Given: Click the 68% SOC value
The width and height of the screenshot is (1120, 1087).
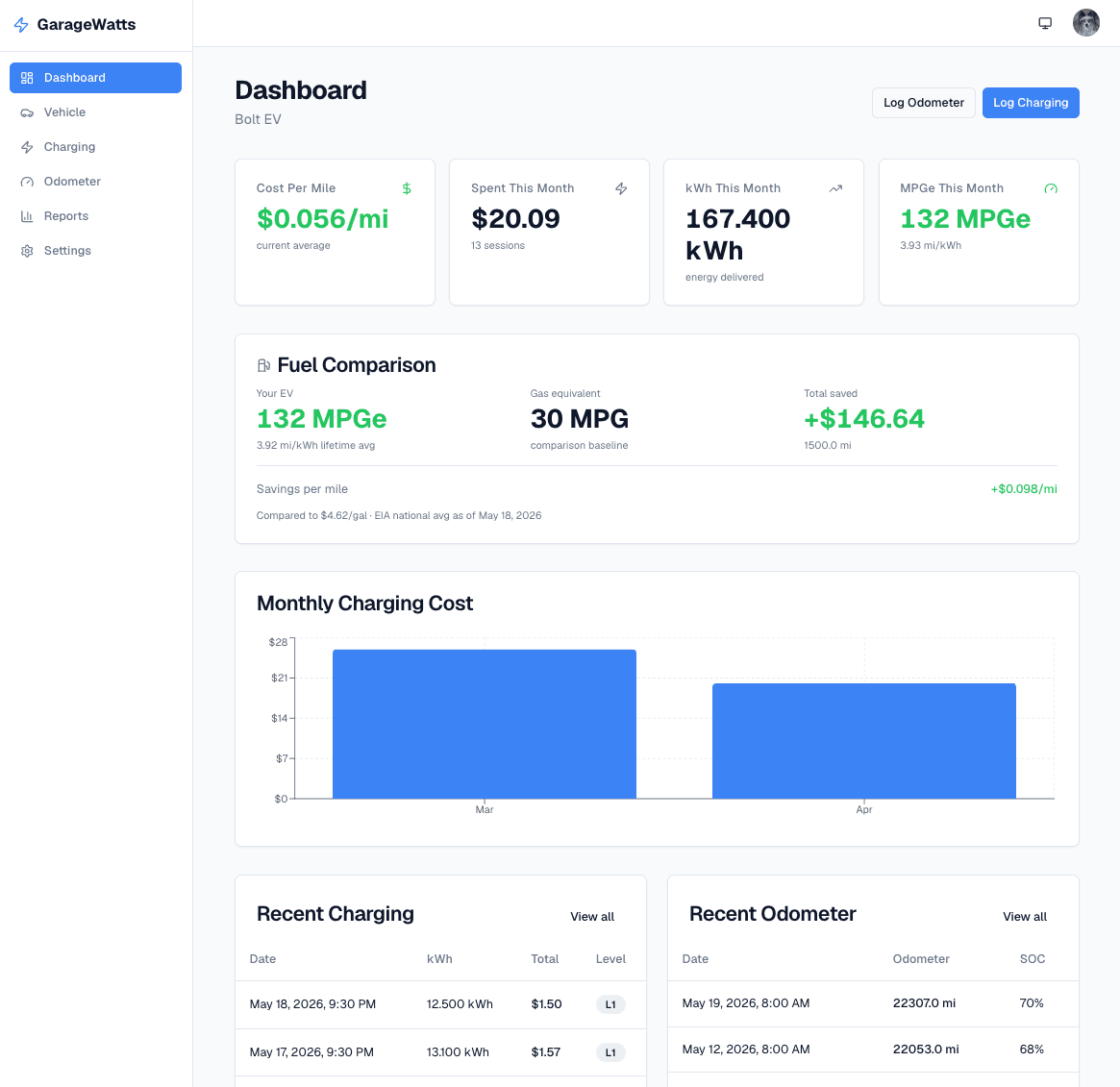Looking at the screenshot, I should [1032, 1050].
